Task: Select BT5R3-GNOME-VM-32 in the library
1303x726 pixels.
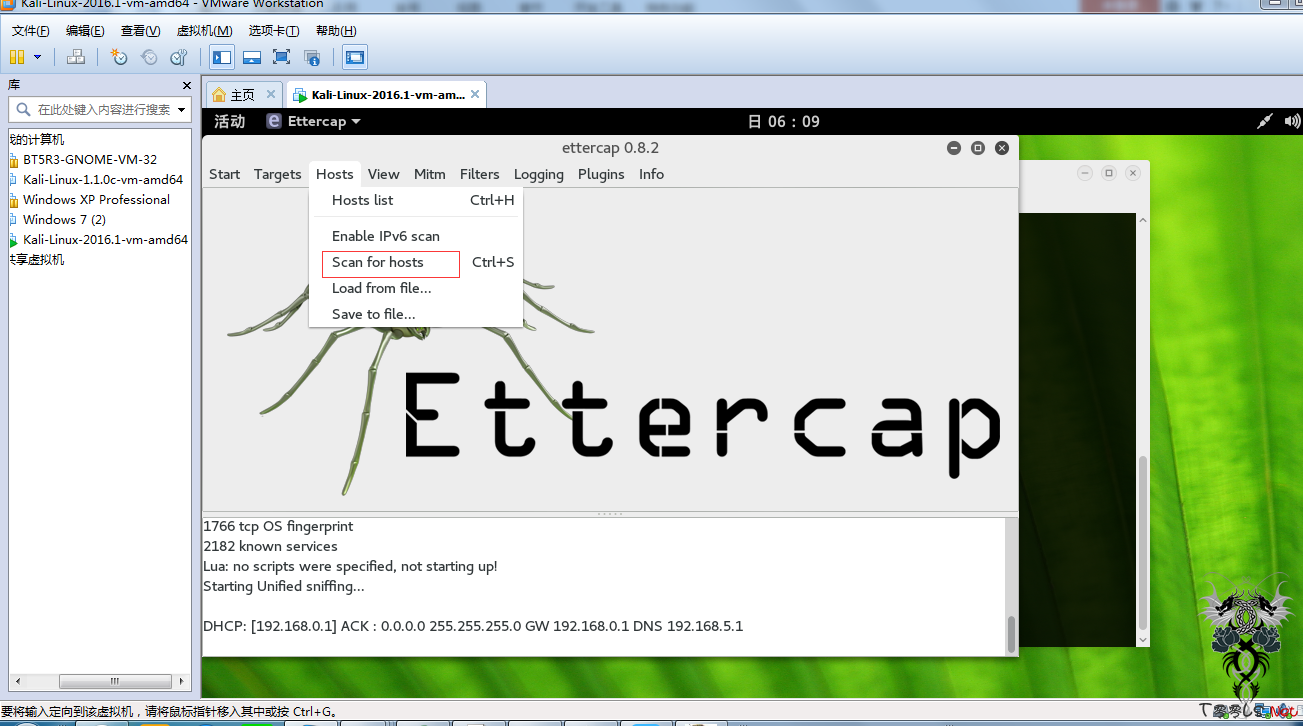Action: click(90, 160)
